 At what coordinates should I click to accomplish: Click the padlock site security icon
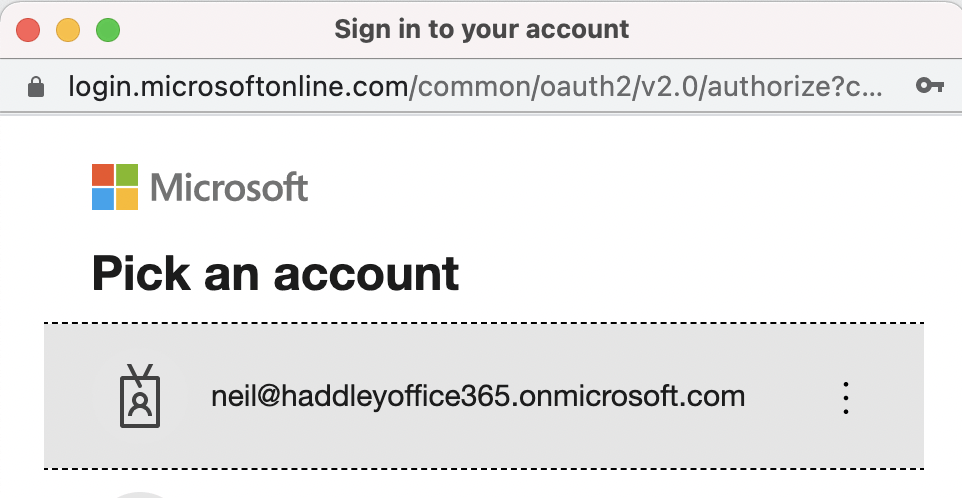point(36,87)
